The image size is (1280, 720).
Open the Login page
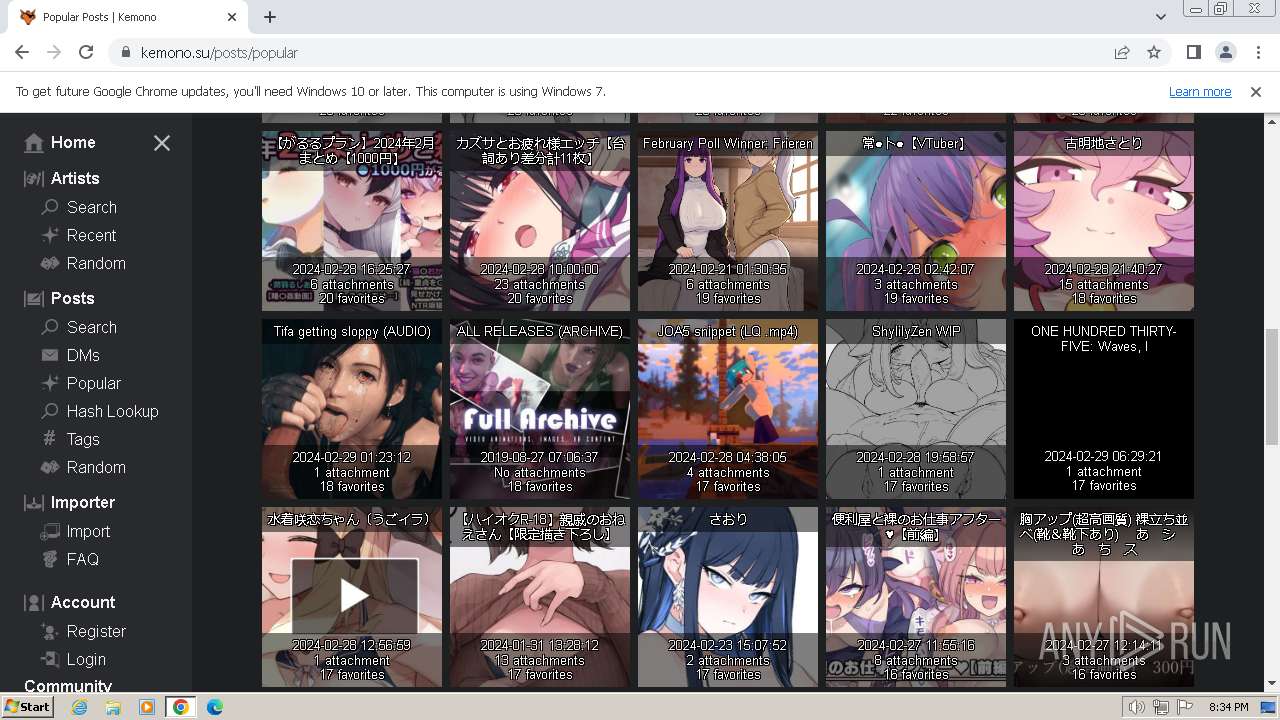point(73,659)
